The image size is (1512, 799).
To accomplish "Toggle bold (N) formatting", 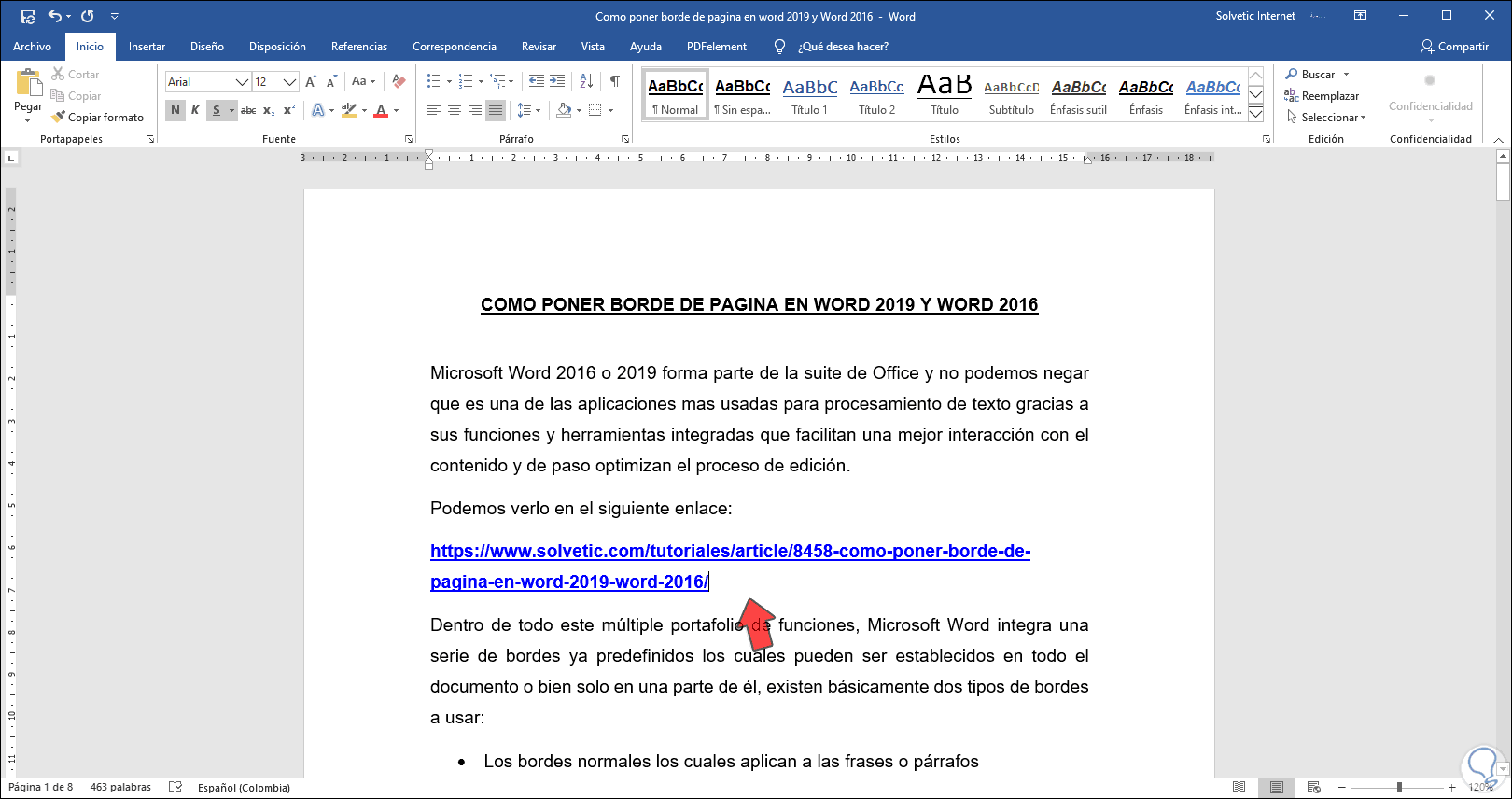I will click(175, 110).
